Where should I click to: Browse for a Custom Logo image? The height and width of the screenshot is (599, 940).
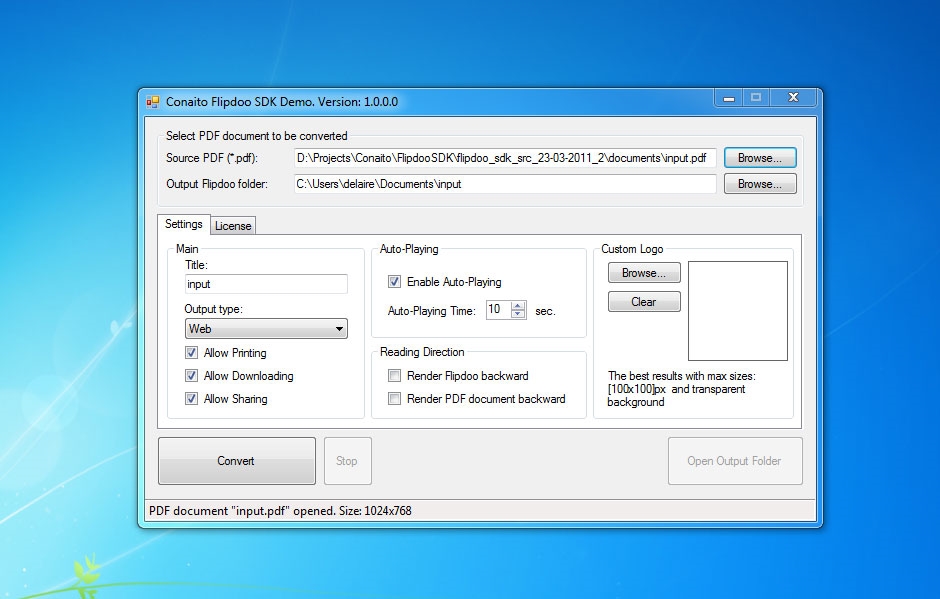tap(644, 273)
